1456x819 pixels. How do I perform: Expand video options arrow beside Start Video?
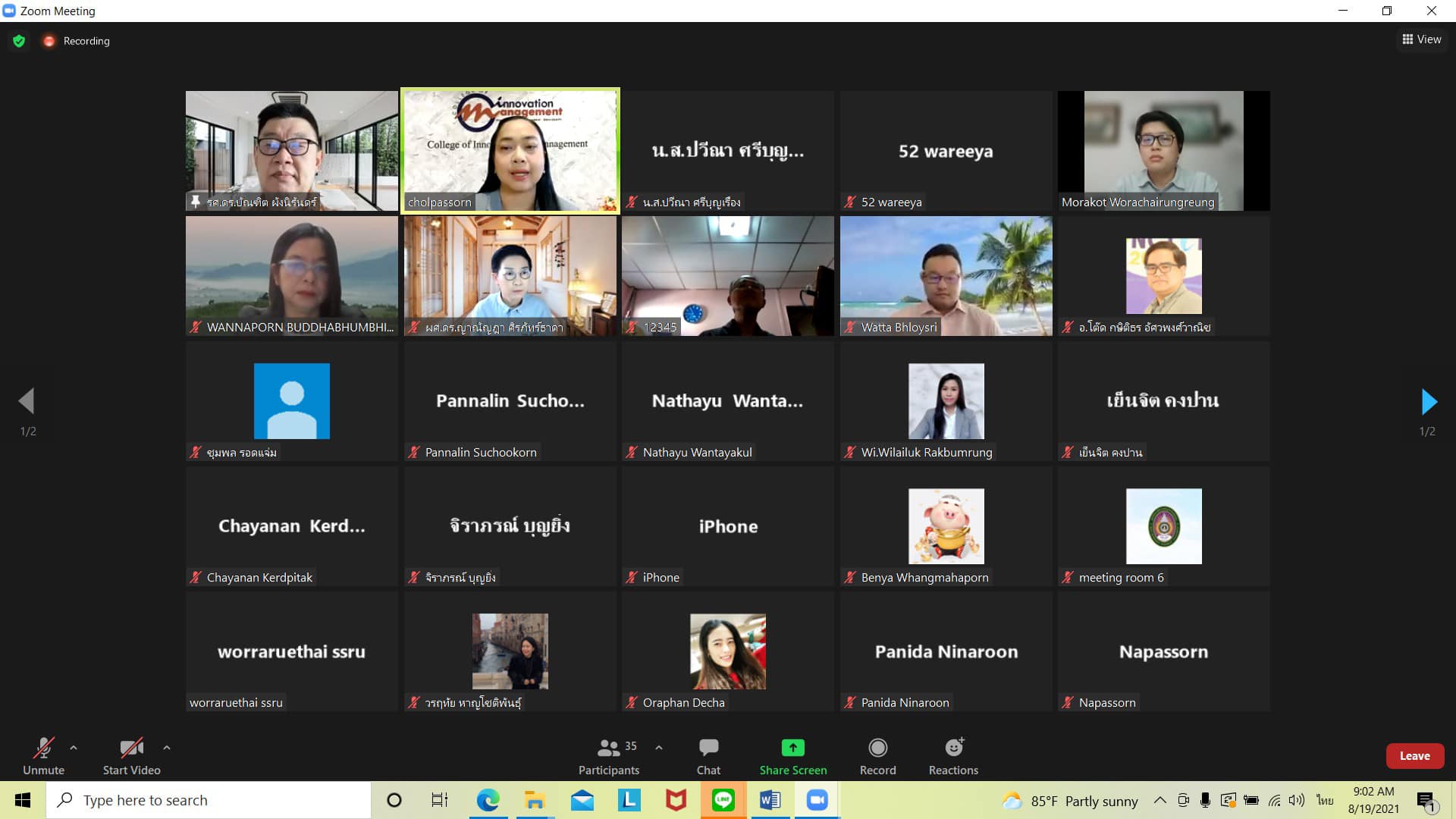167,748
